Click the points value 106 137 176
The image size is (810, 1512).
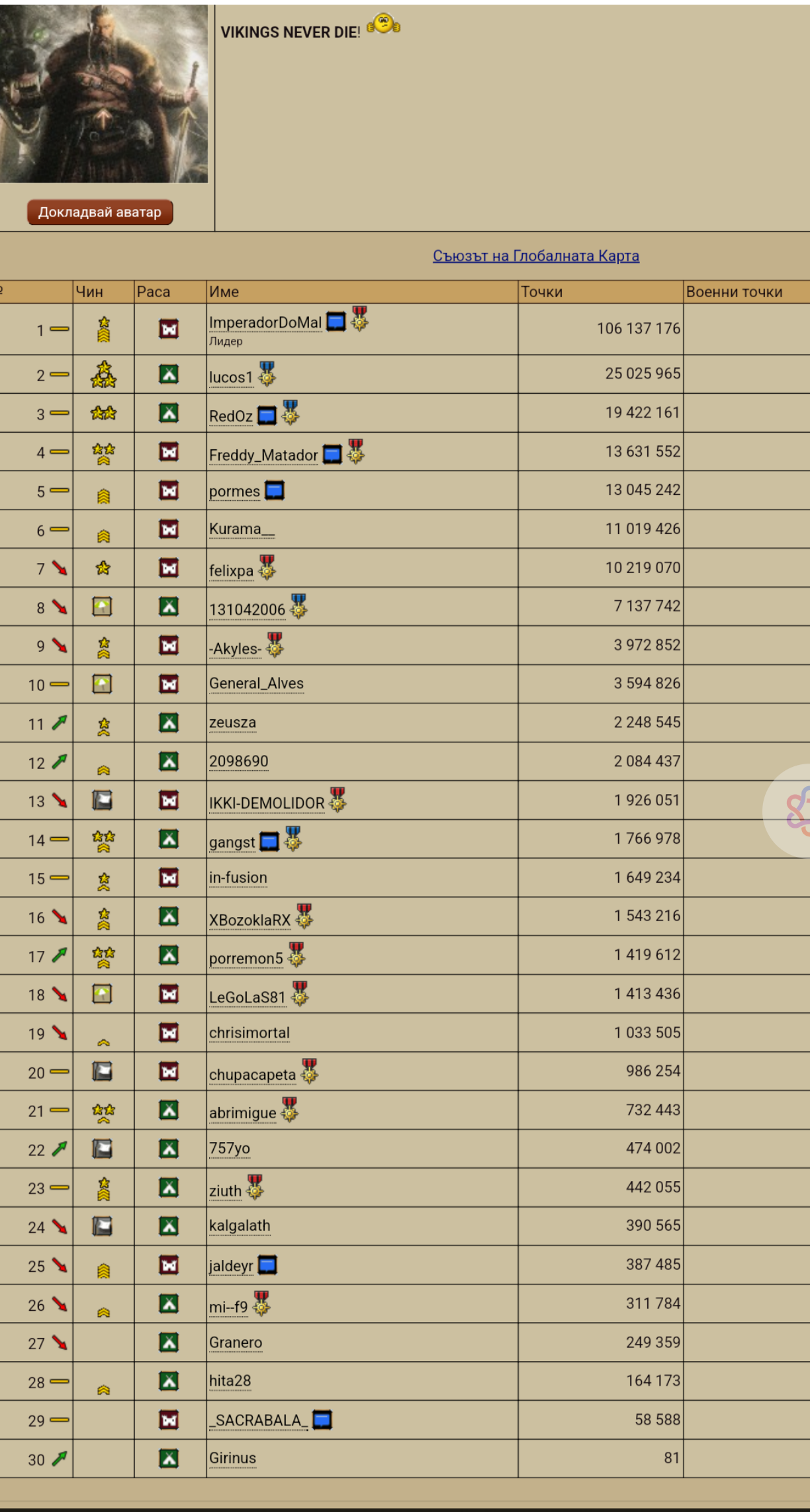click(x=639, y=329)
